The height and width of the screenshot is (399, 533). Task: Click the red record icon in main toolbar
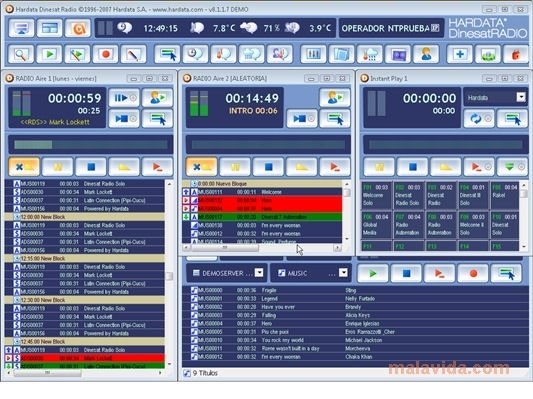click(105, 54)
